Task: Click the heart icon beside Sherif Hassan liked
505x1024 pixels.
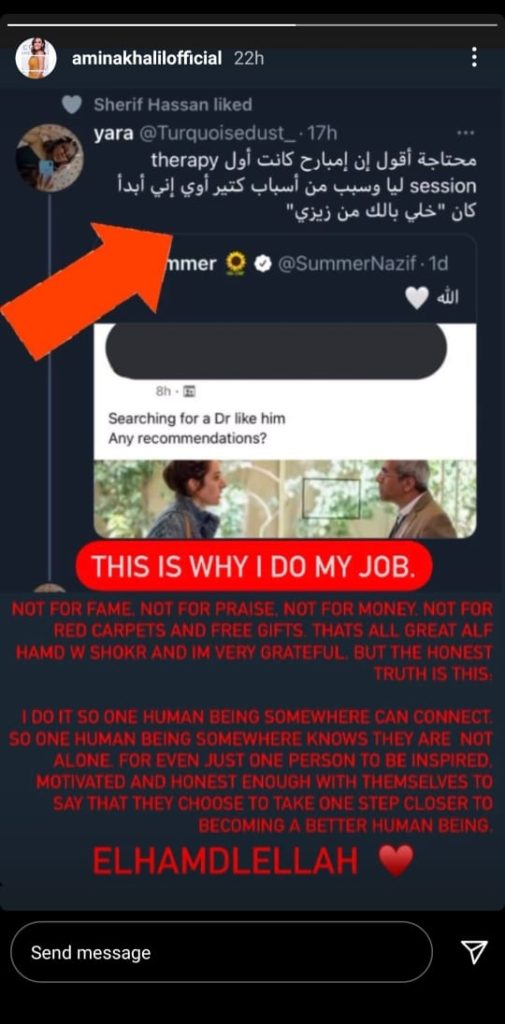Action: click(x=72, y=104)
